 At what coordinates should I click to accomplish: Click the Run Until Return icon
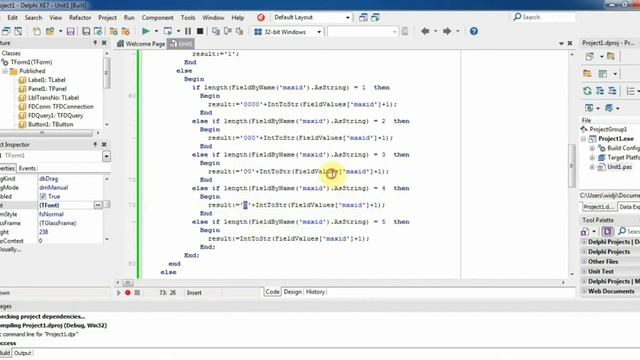pyautogui.click(x=239, y=31)
